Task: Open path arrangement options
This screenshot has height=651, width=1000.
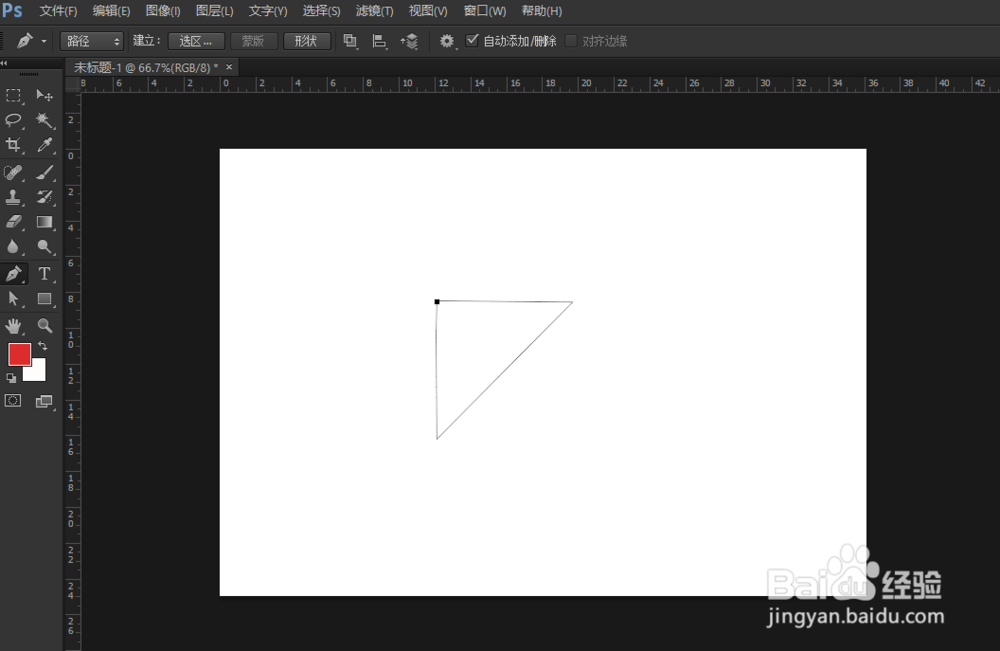Action: point(409,41)
